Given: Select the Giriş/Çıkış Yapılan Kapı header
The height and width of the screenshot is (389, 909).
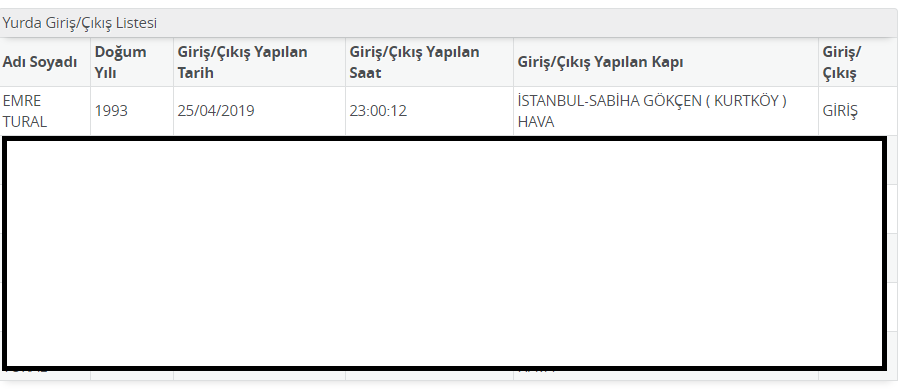Looking at the screenshot, I should [600, 62].
